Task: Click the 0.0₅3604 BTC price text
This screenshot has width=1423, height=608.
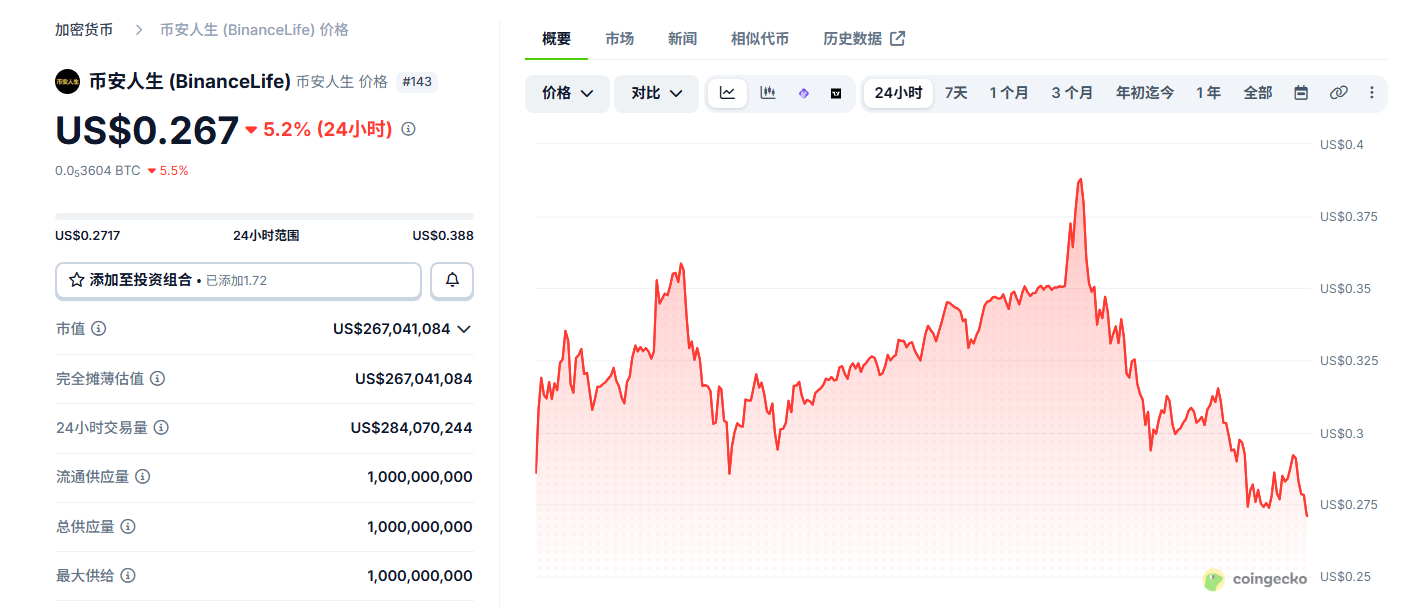Action: click(98, 171)
